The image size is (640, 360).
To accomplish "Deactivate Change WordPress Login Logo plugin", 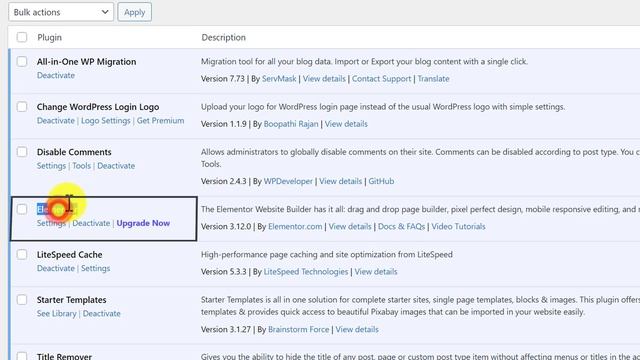I will point(56,120).
